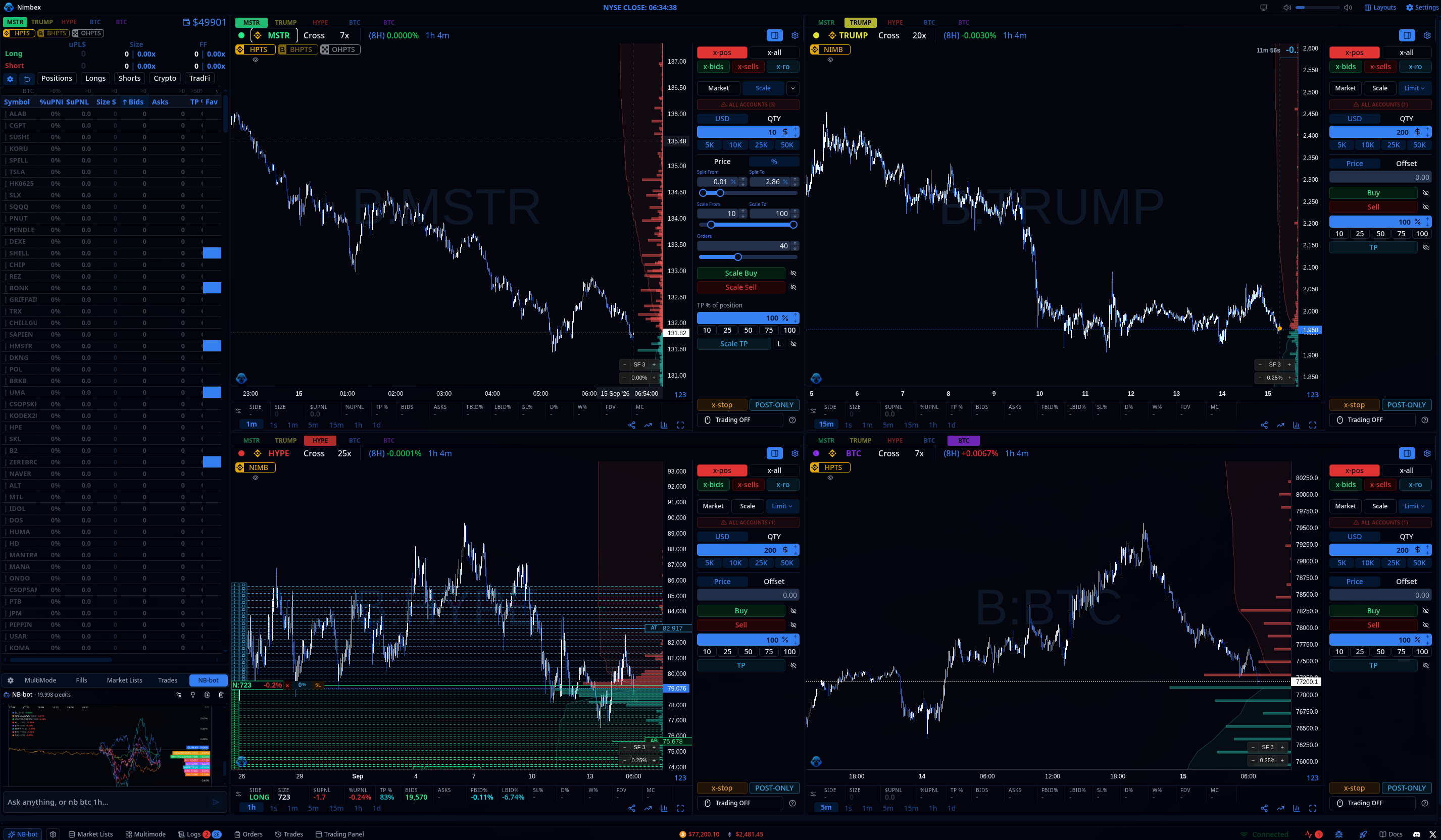Click the undo arrow icon in positions panel

point(27,79)
